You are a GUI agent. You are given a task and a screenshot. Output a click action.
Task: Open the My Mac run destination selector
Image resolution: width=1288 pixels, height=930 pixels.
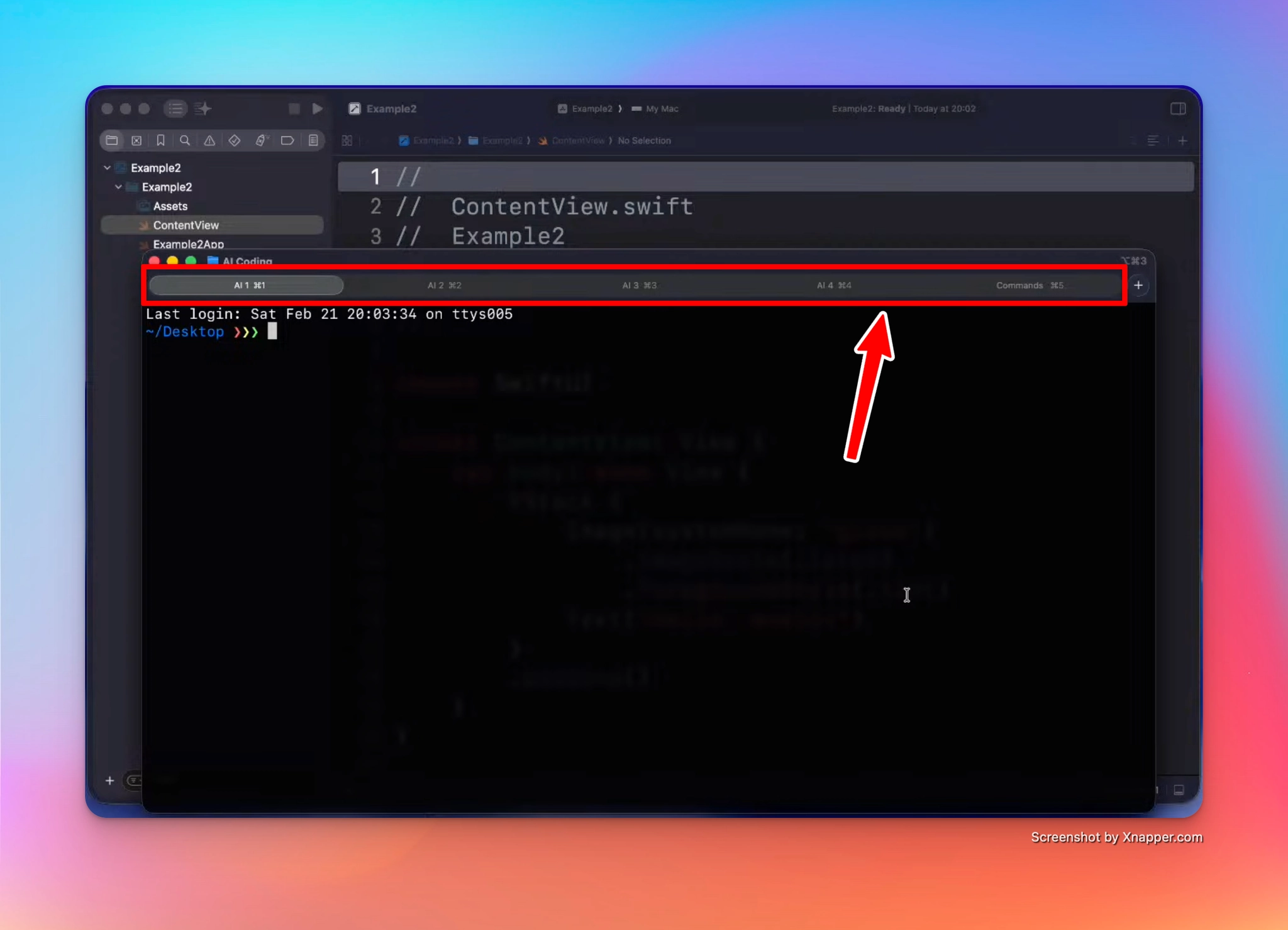click(655, 108)
